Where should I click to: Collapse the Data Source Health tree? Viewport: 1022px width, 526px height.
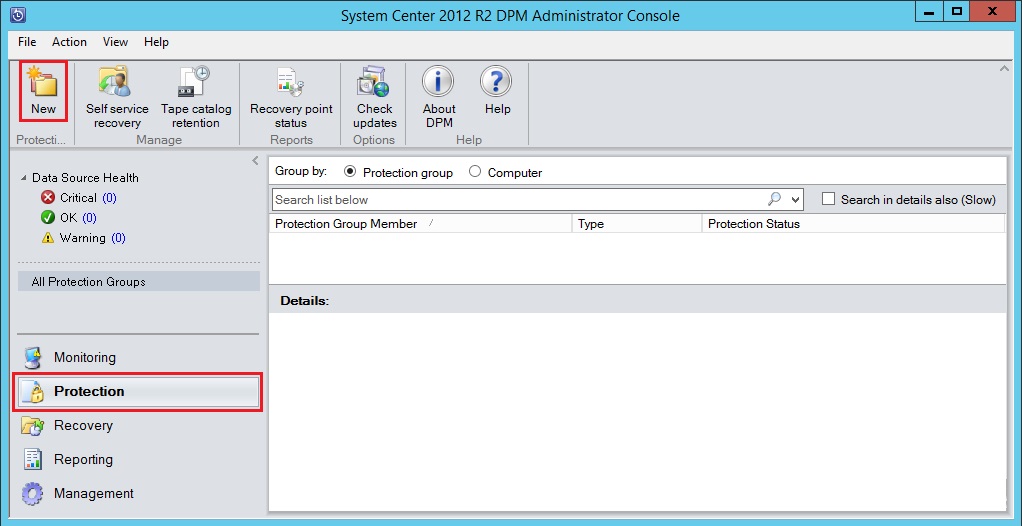[24, 178]
